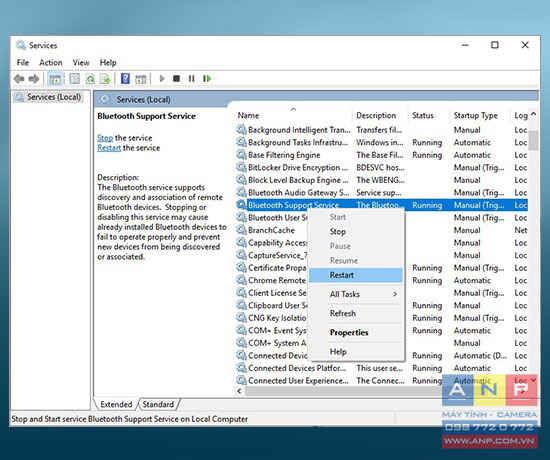Select Services (Local) in the console tree

point(48,97)
